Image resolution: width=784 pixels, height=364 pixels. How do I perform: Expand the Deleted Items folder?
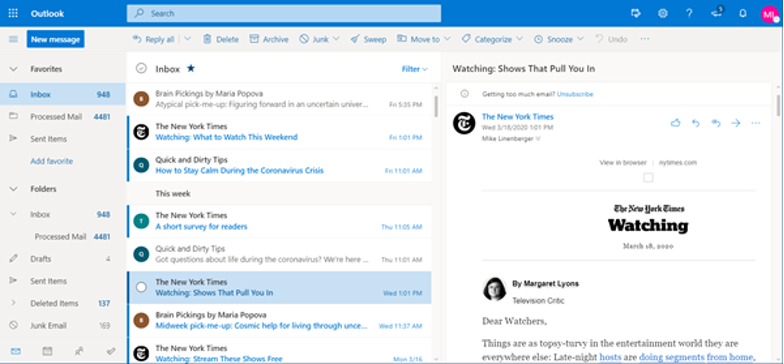[14, 303]
